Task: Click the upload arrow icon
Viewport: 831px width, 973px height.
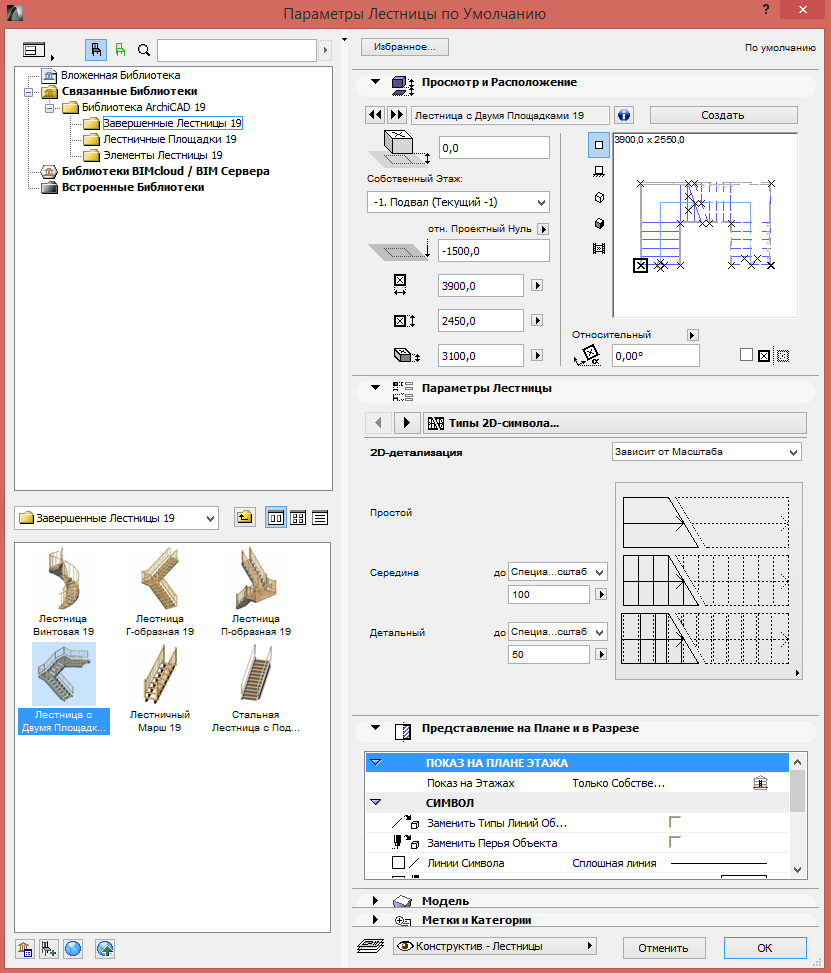Action: pos(105,948)
